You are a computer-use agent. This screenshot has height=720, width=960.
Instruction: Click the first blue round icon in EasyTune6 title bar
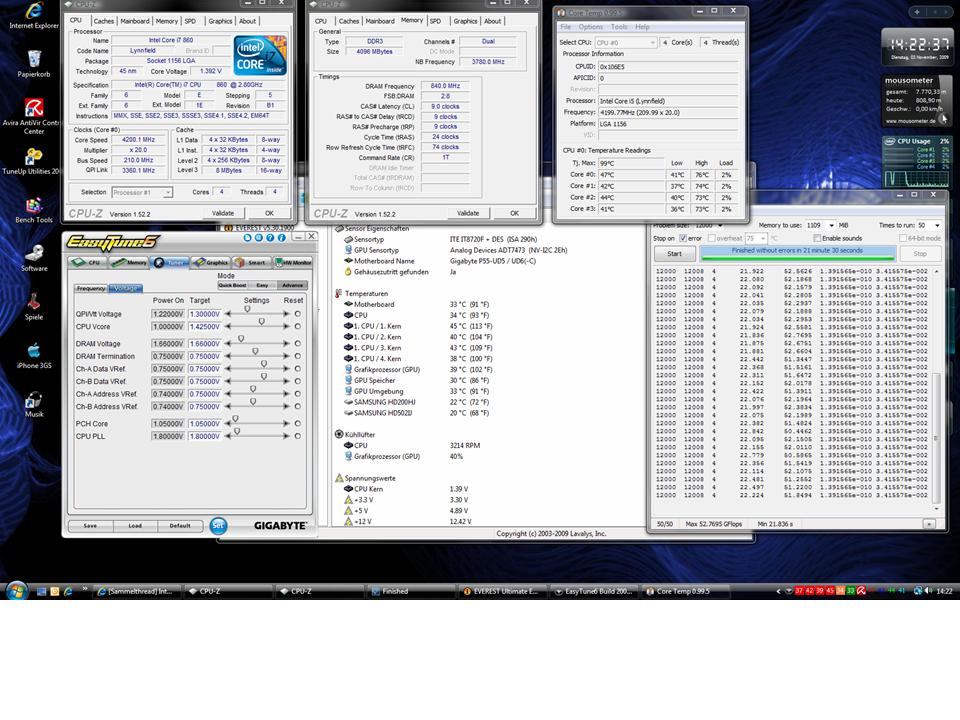(247, 238)
